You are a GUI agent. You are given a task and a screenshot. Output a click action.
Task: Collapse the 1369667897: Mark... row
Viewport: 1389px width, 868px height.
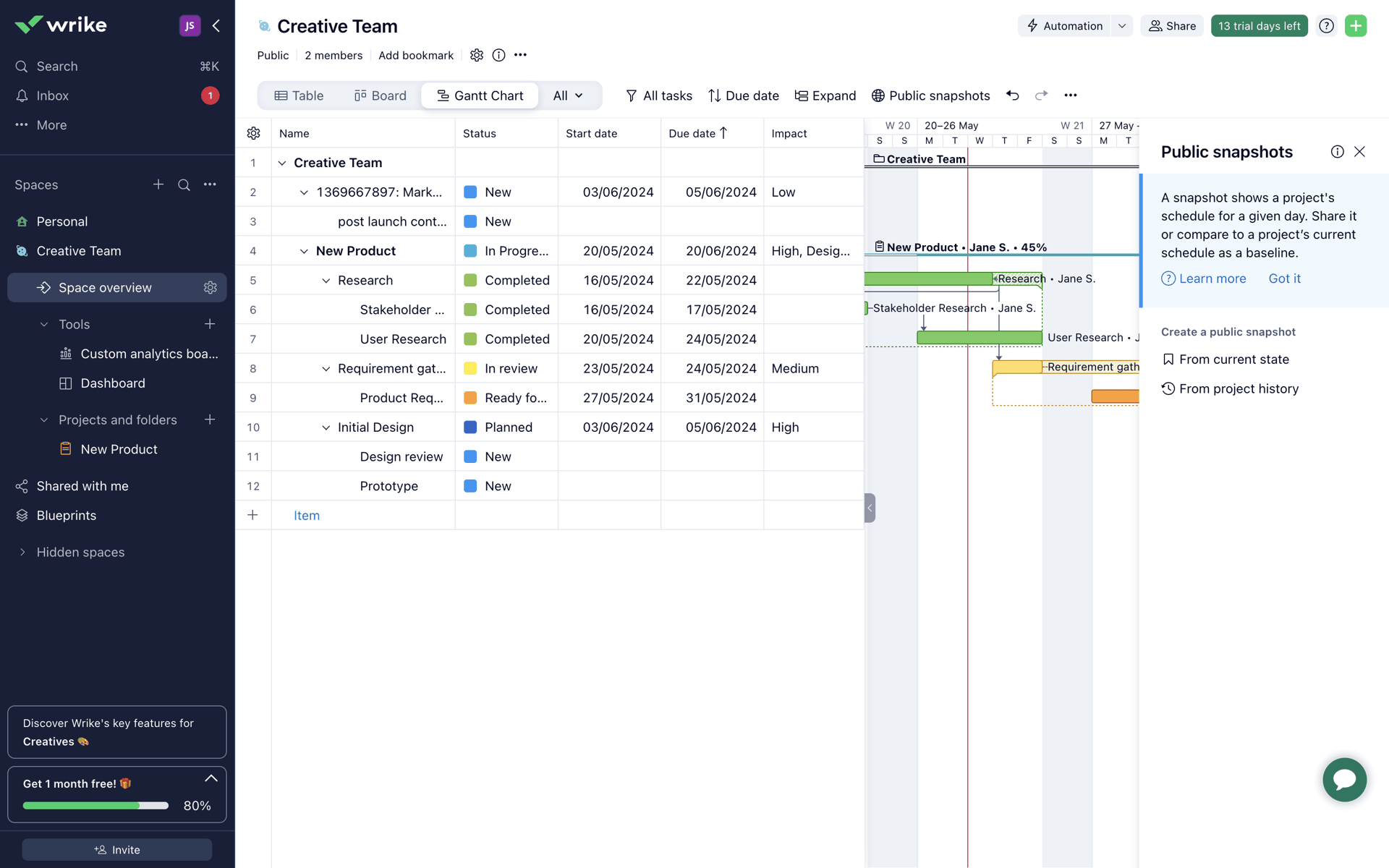[x=304, y=192]
